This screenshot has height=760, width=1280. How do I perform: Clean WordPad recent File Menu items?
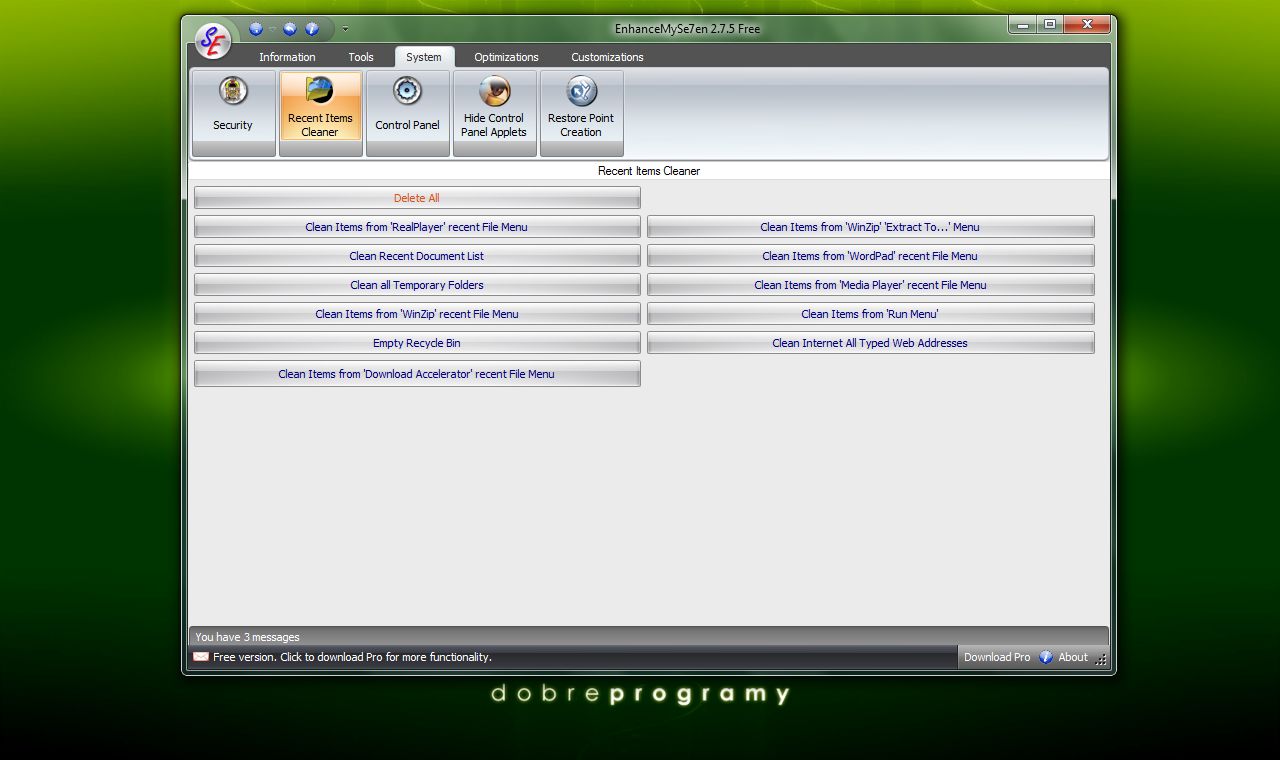(x=870, y=256)
